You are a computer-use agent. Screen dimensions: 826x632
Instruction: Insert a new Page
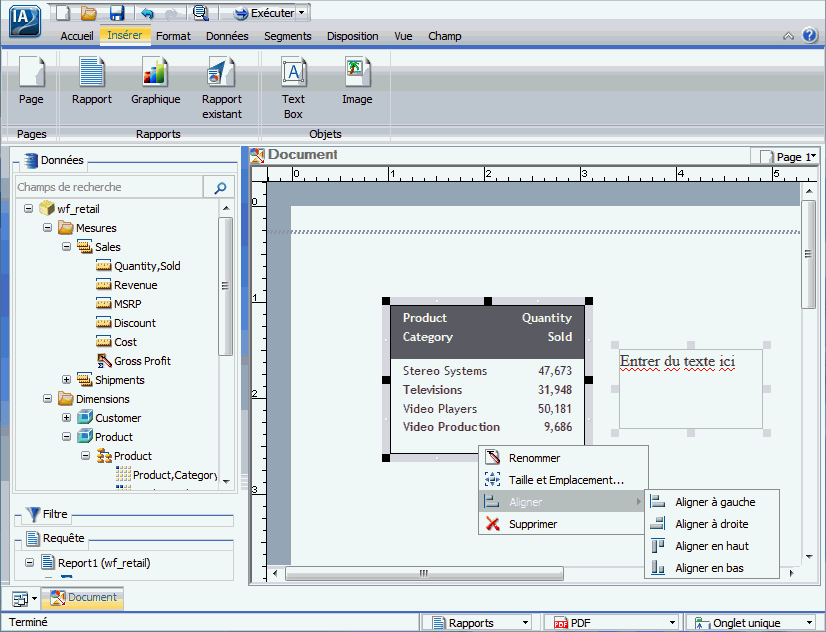coord(32,81)
